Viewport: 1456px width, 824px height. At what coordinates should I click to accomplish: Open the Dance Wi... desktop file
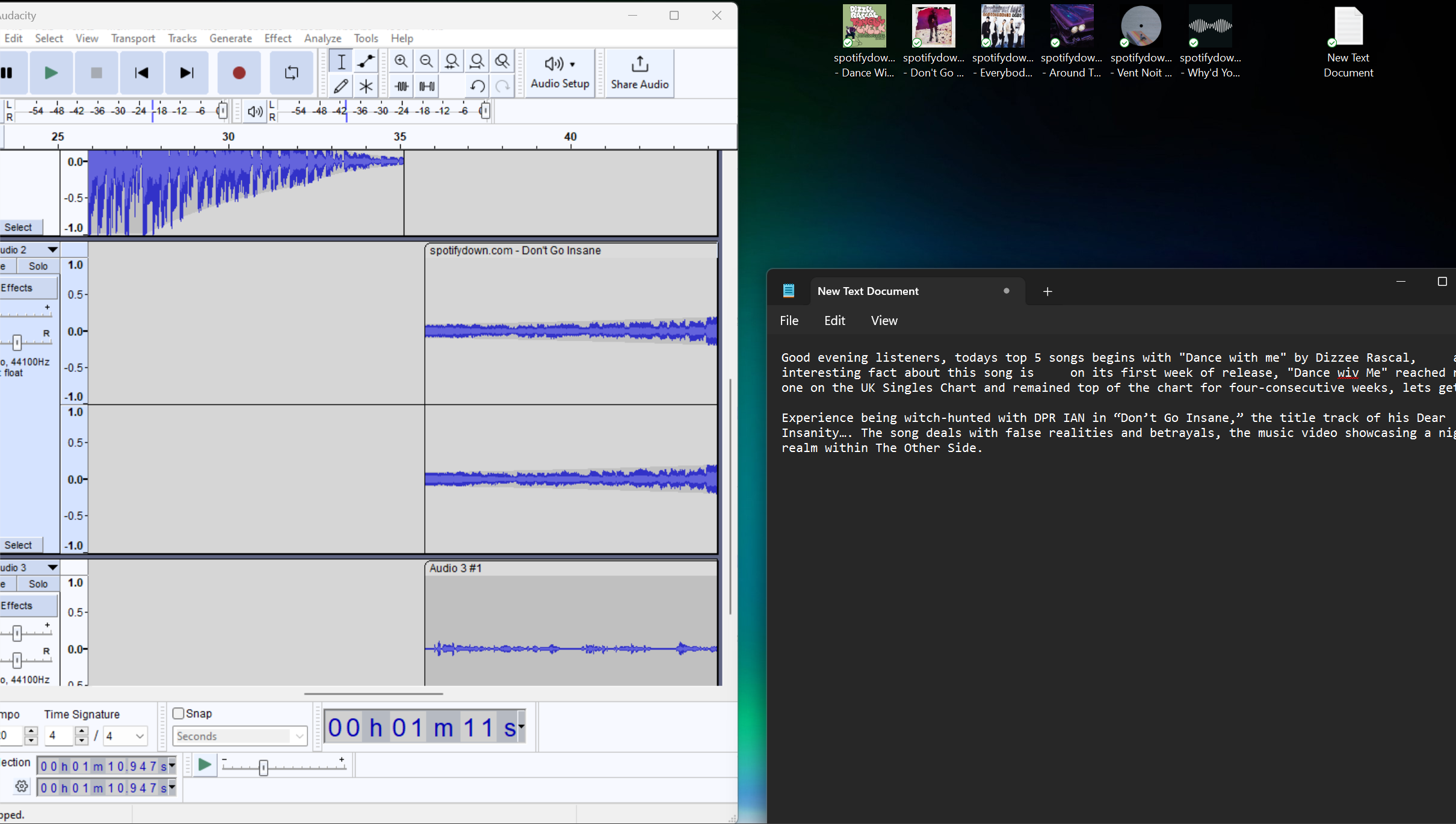pos(864,42)
